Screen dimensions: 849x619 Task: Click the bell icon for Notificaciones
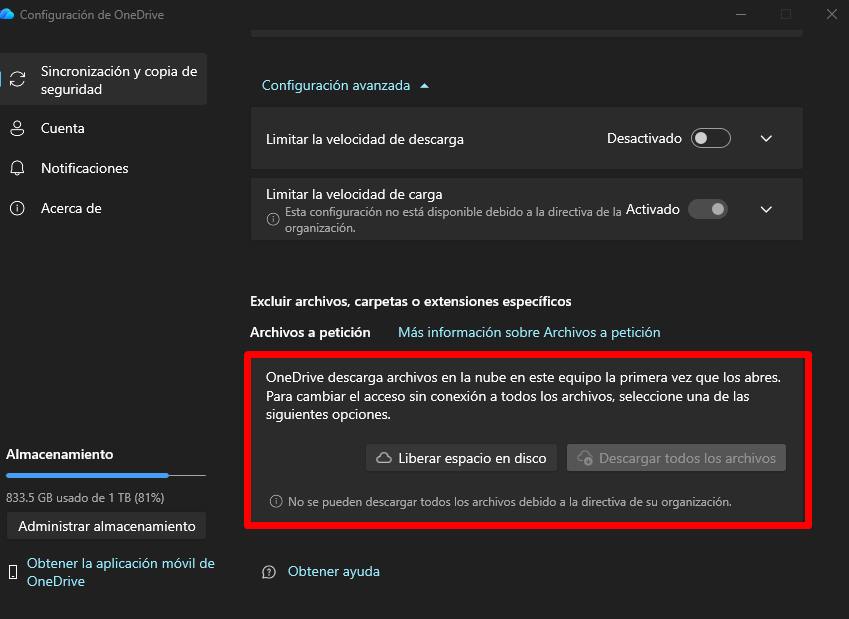tap(17, 168)
